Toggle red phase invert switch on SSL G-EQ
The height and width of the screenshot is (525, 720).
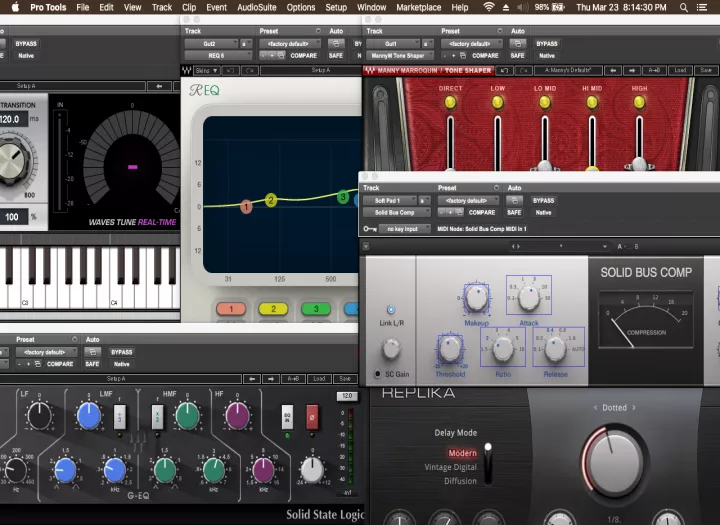(x=312, y=417)
